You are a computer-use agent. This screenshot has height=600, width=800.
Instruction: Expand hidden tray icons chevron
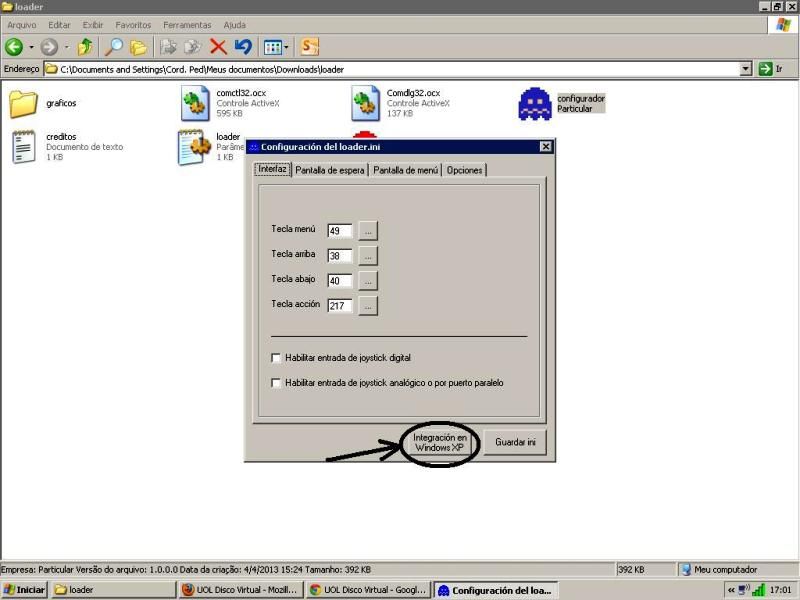(x=731, y=590)
